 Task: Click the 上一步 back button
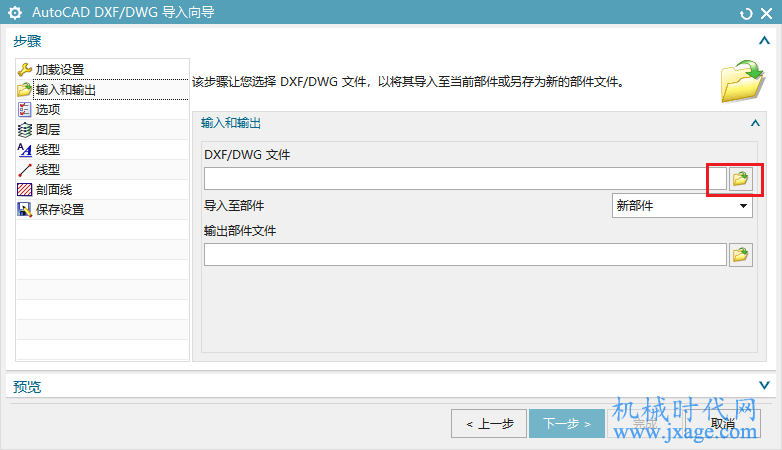[x=489, y=424]
